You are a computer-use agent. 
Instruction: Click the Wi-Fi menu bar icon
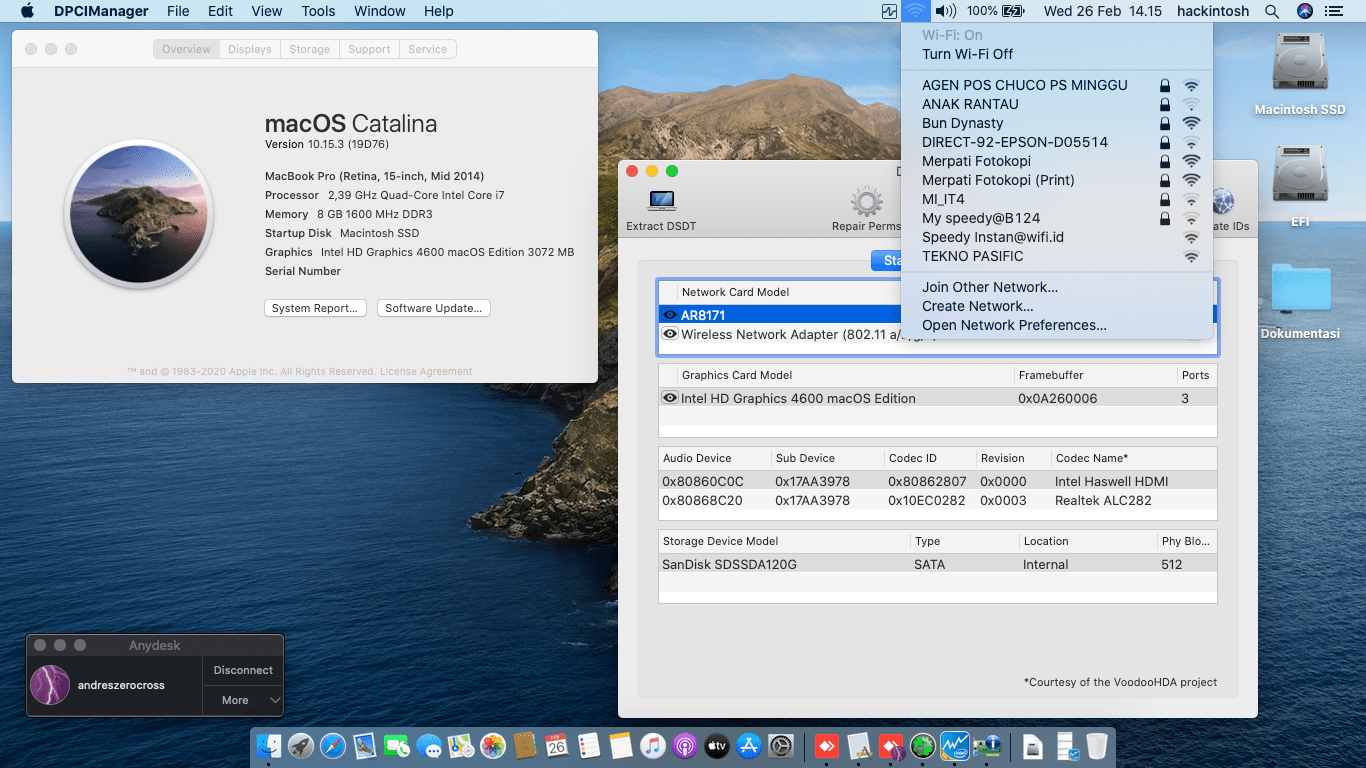point(915,11)
